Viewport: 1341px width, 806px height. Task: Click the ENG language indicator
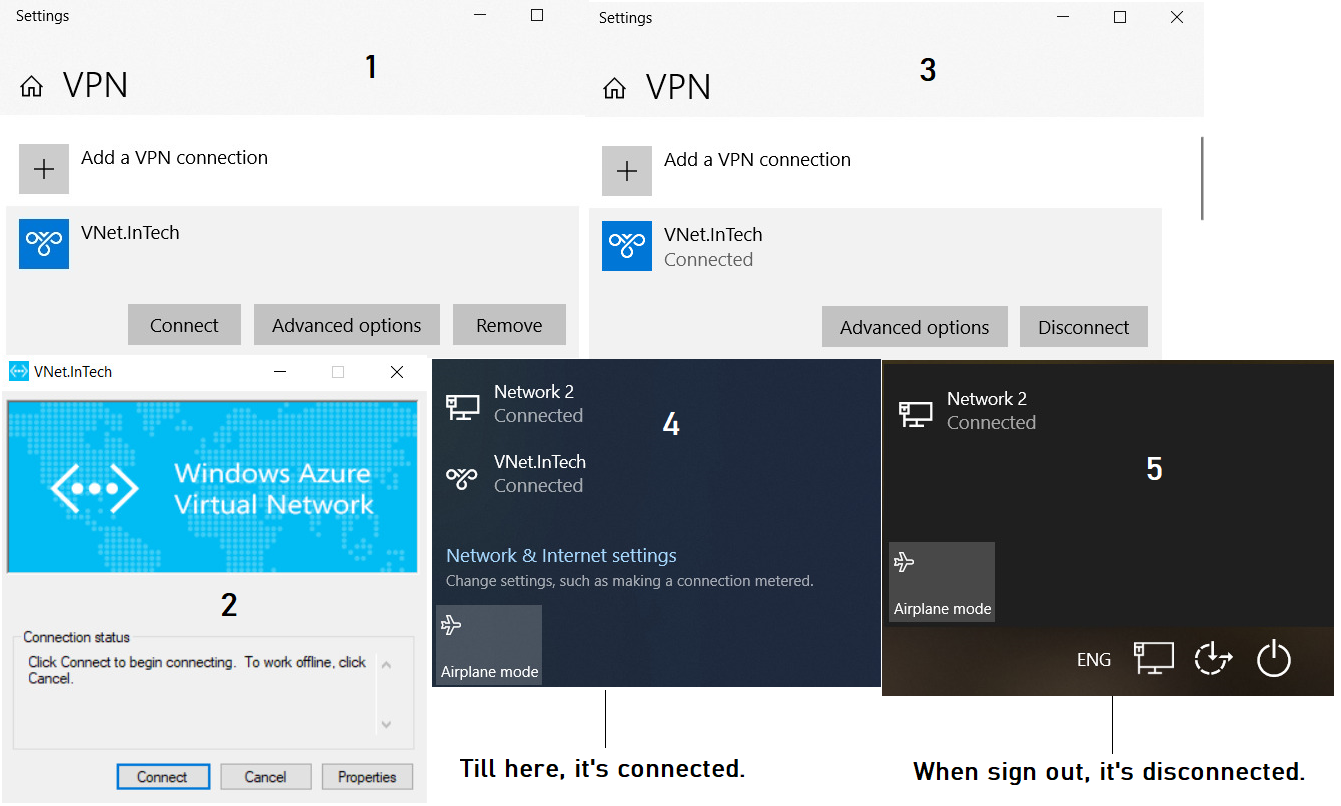point(1093,659)
